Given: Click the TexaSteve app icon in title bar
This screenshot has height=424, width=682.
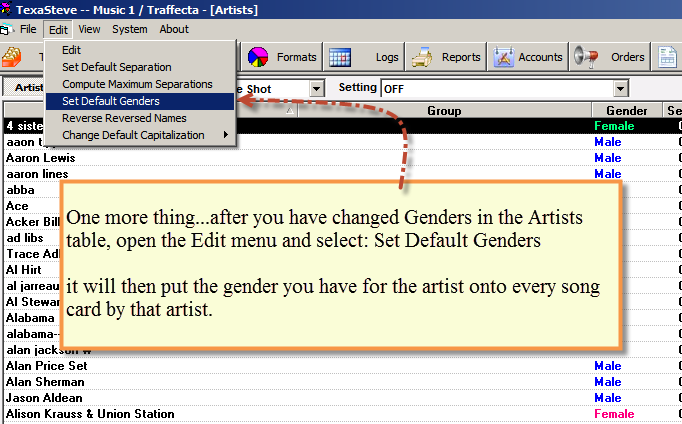Looking at the screenshot, I should click(x=6, y=9).
